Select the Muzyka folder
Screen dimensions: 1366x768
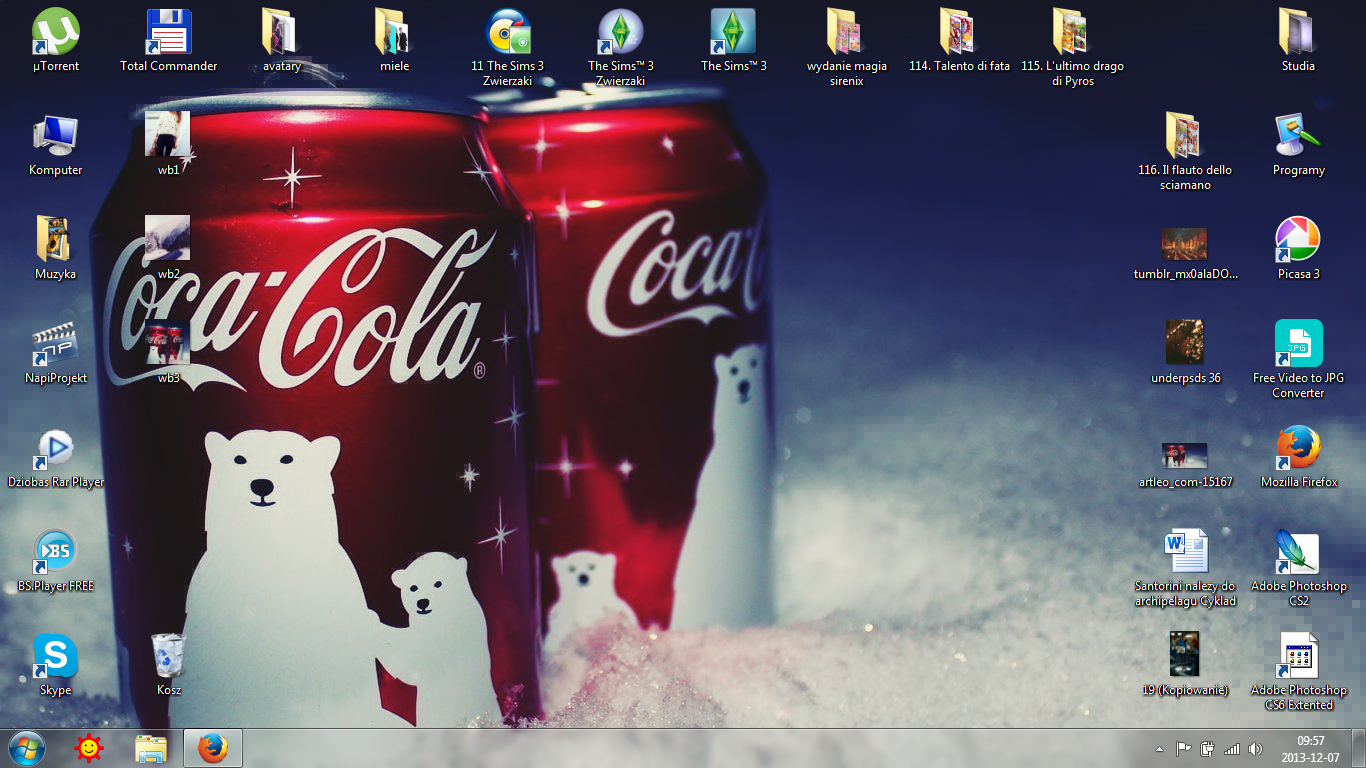[x=56, y=248]
